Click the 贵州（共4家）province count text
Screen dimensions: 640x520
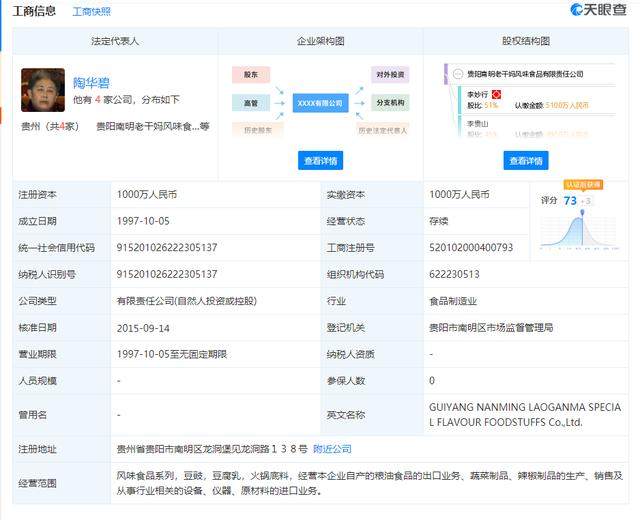tap(50, 127)
